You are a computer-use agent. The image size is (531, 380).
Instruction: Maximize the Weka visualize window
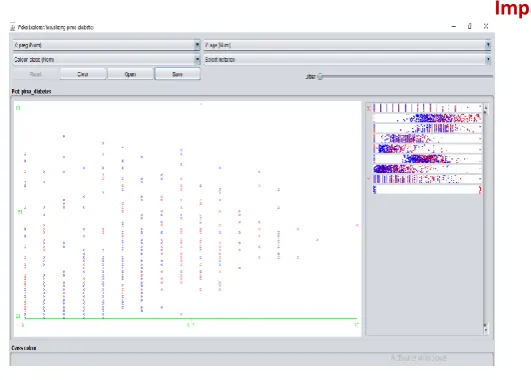[x=470, y=26]
